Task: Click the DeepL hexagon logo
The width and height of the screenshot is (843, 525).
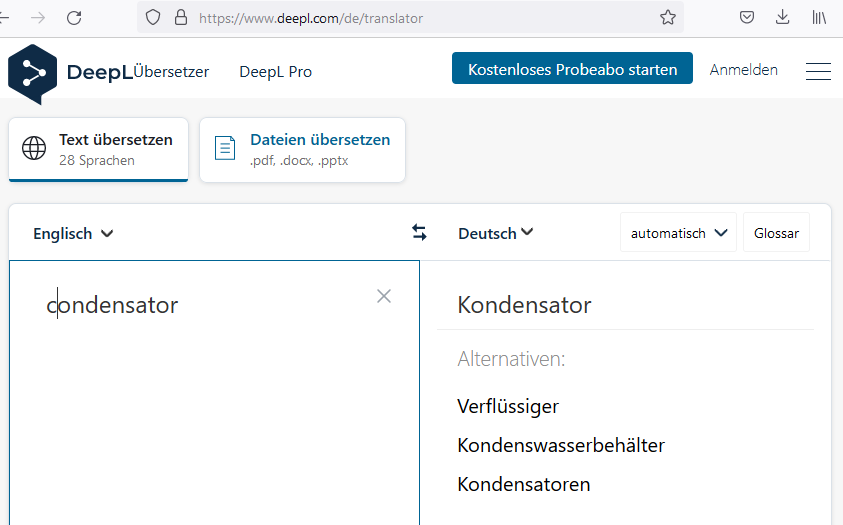Action: tap(32, 74)
